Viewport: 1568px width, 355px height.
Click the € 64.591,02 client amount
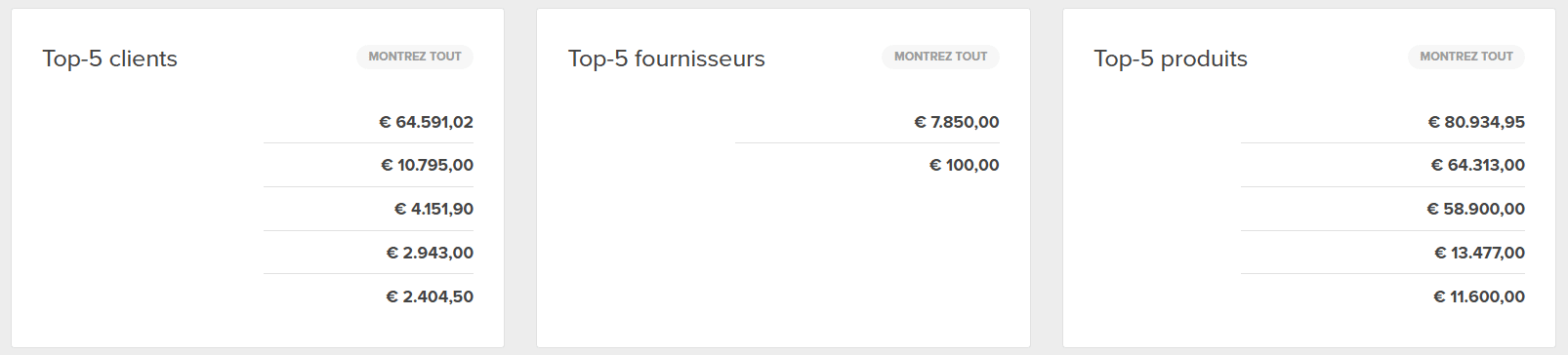click(x=426, y=122)
